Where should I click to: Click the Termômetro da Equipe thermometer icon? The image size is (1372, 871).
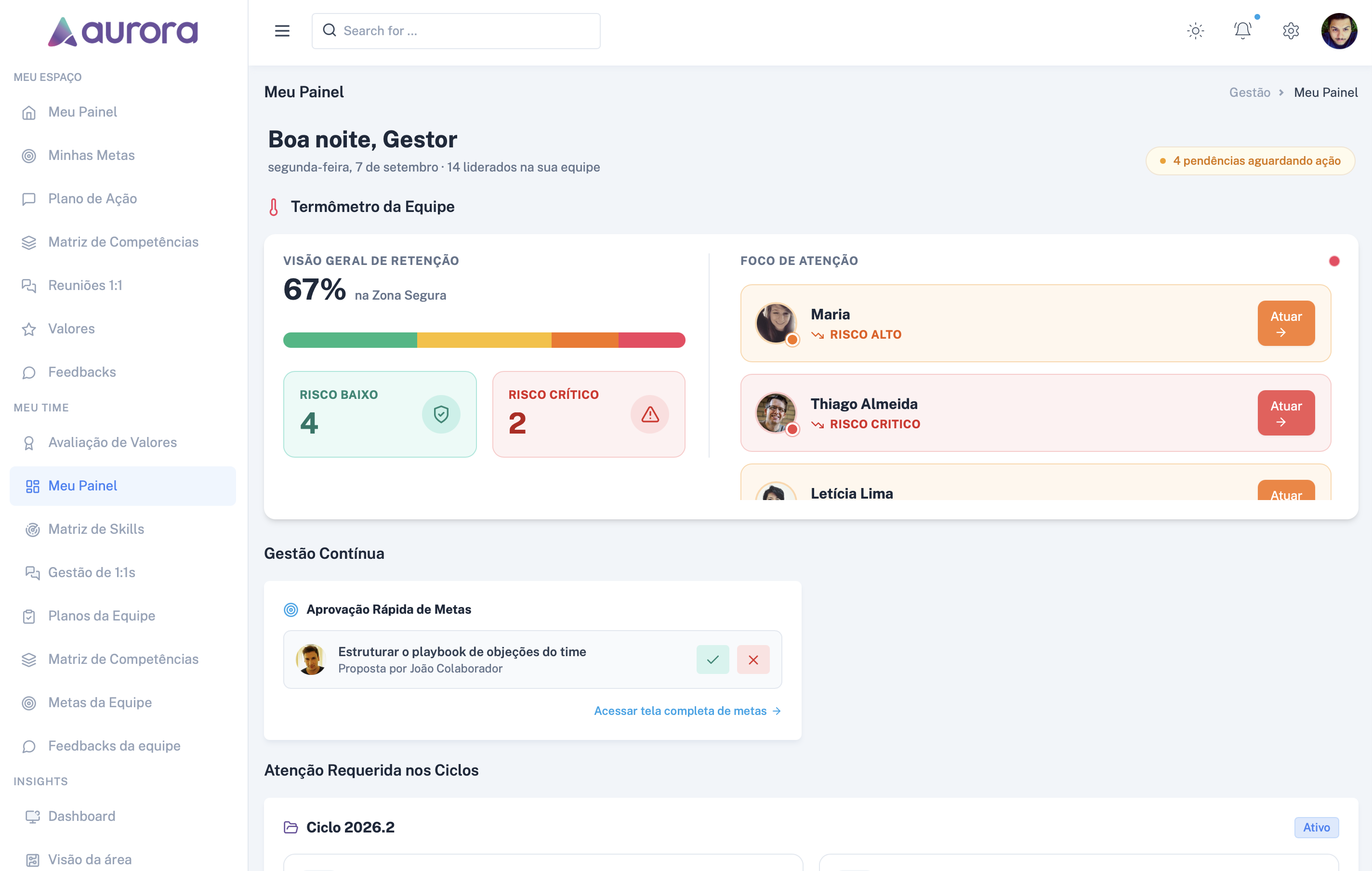point(274,207)
